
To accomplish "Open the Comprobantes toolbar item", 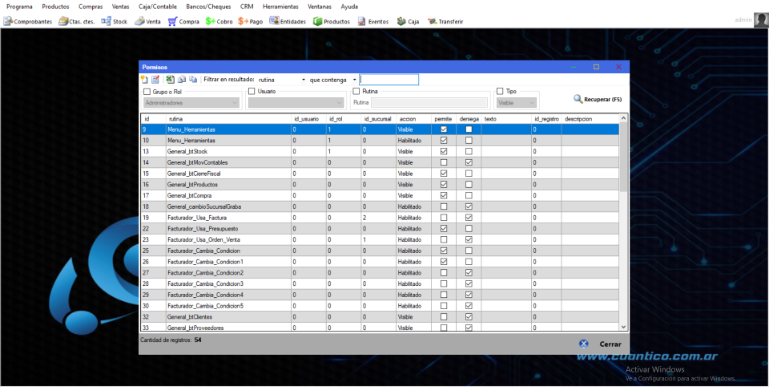I will click(28, 22).
